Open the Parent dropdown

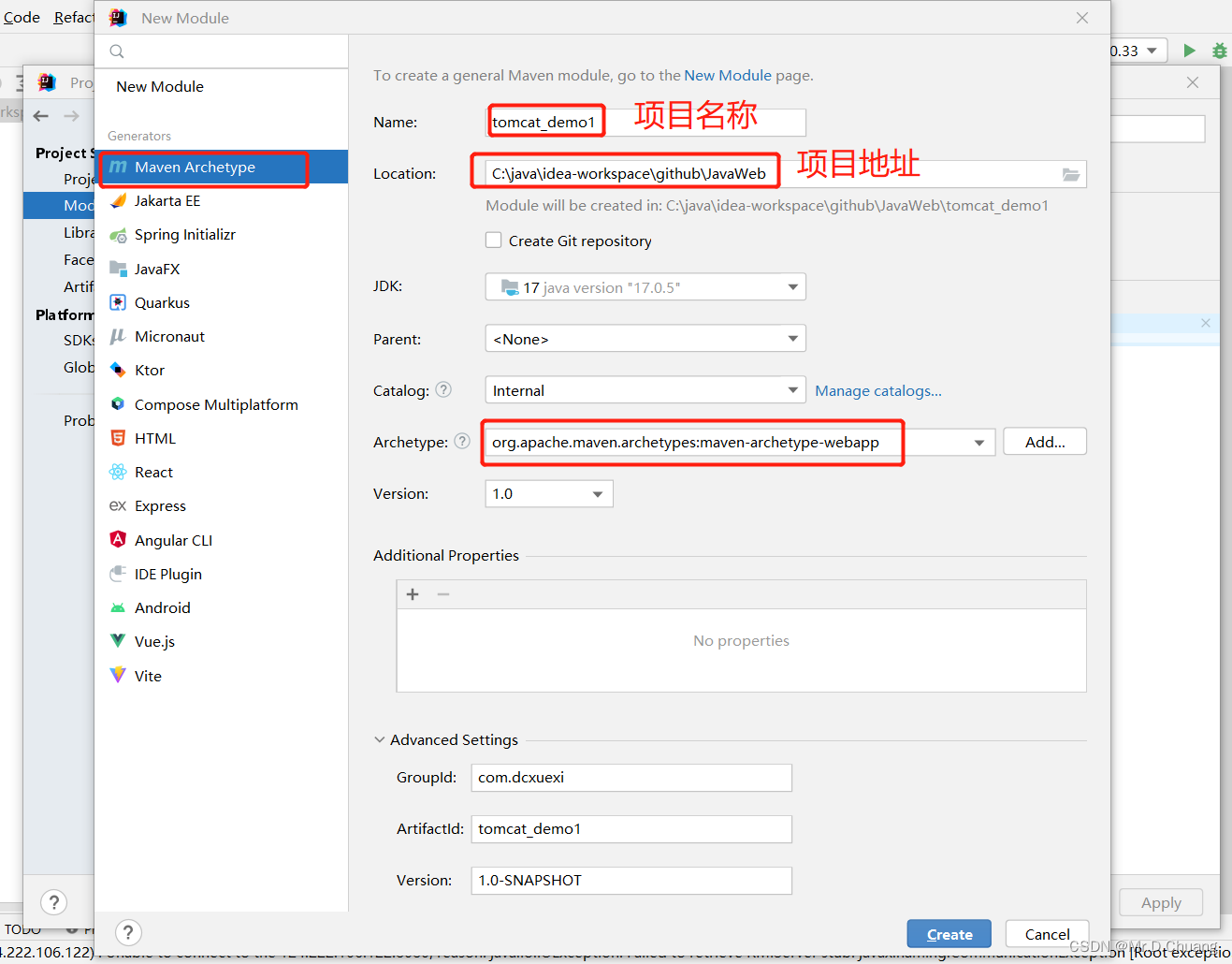coord(645,339)
